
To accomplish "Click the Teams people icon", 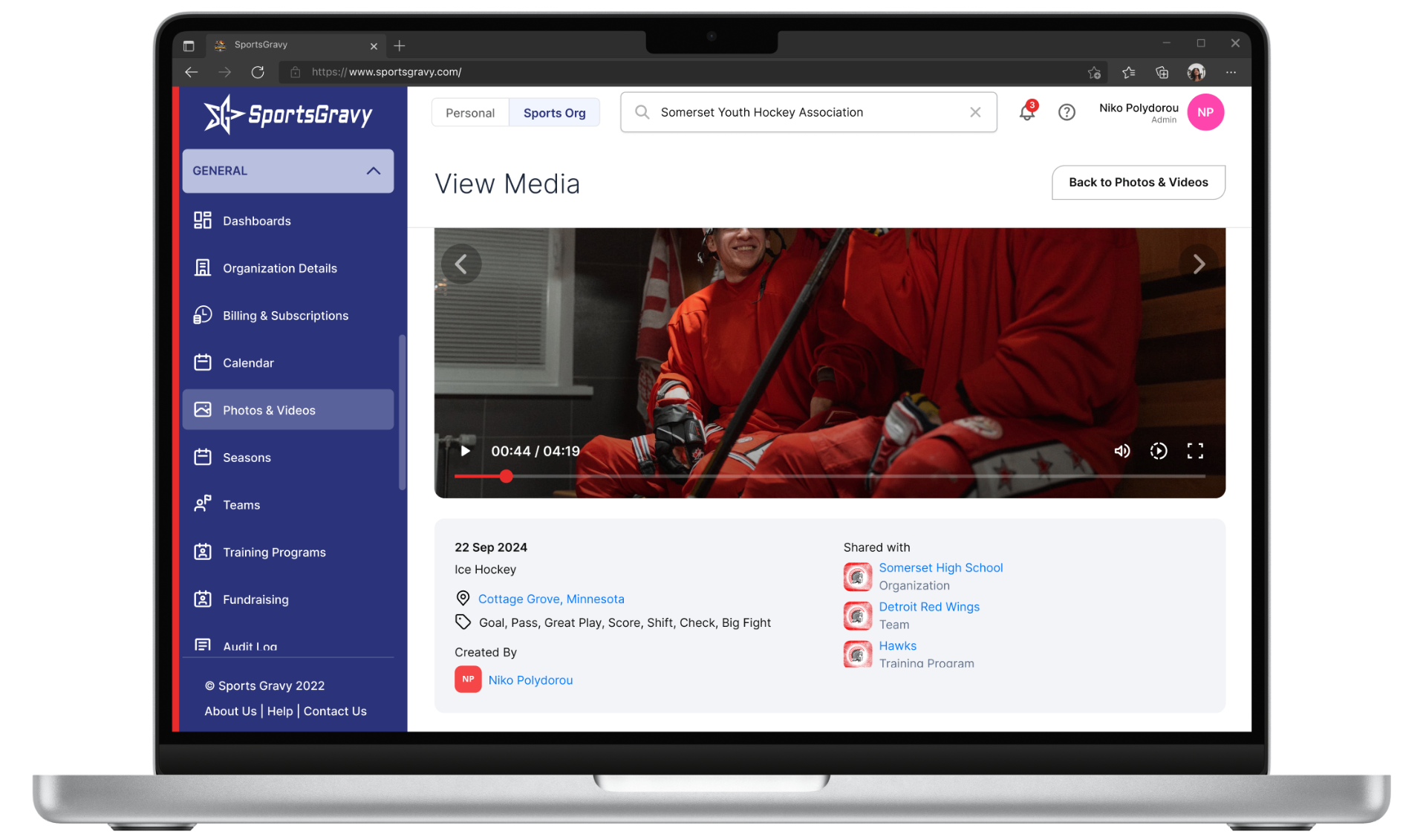I will (202, 504).
